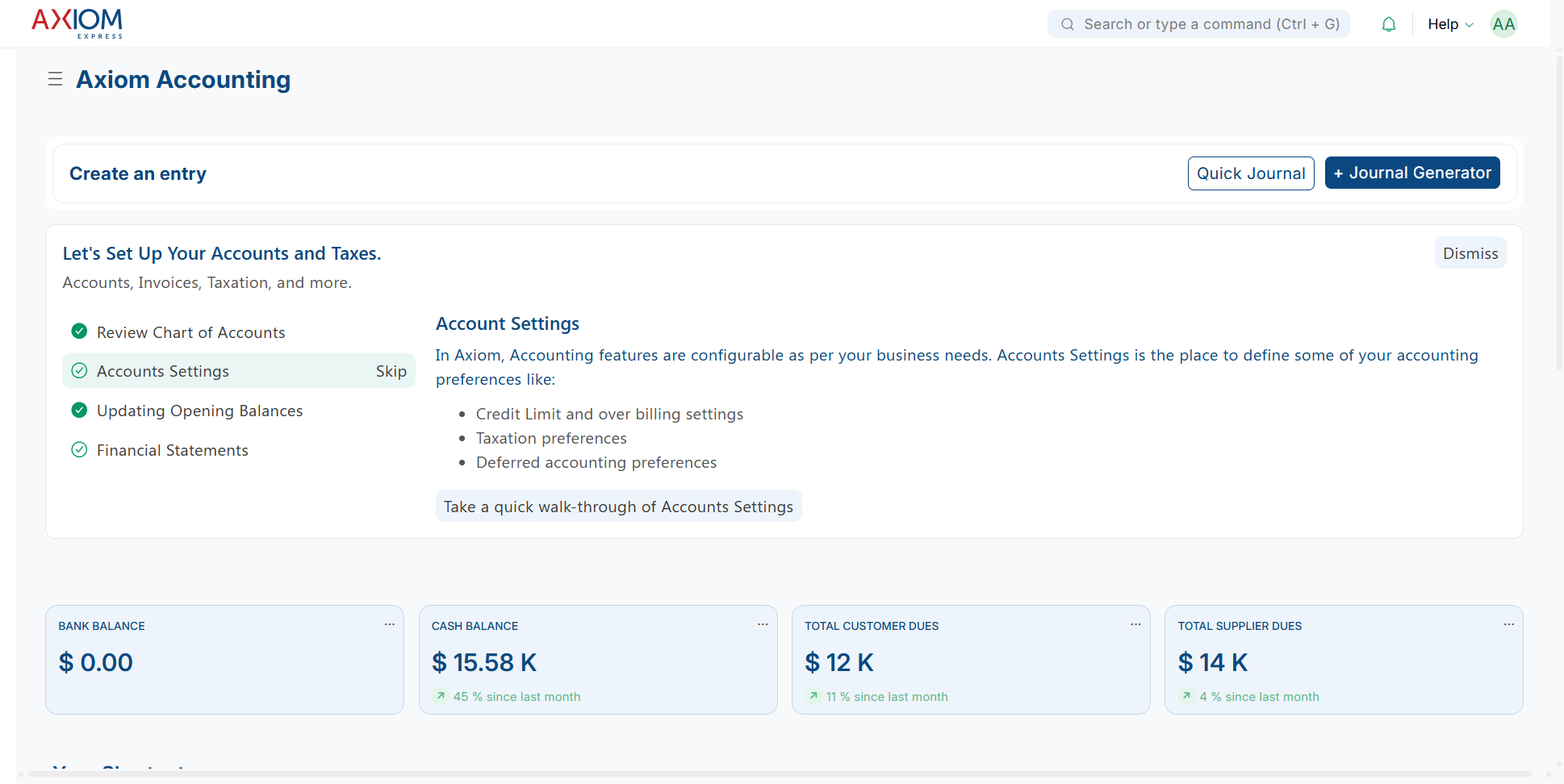Open Total Customer Dues card ellipsis menu

pos(1135,624)
